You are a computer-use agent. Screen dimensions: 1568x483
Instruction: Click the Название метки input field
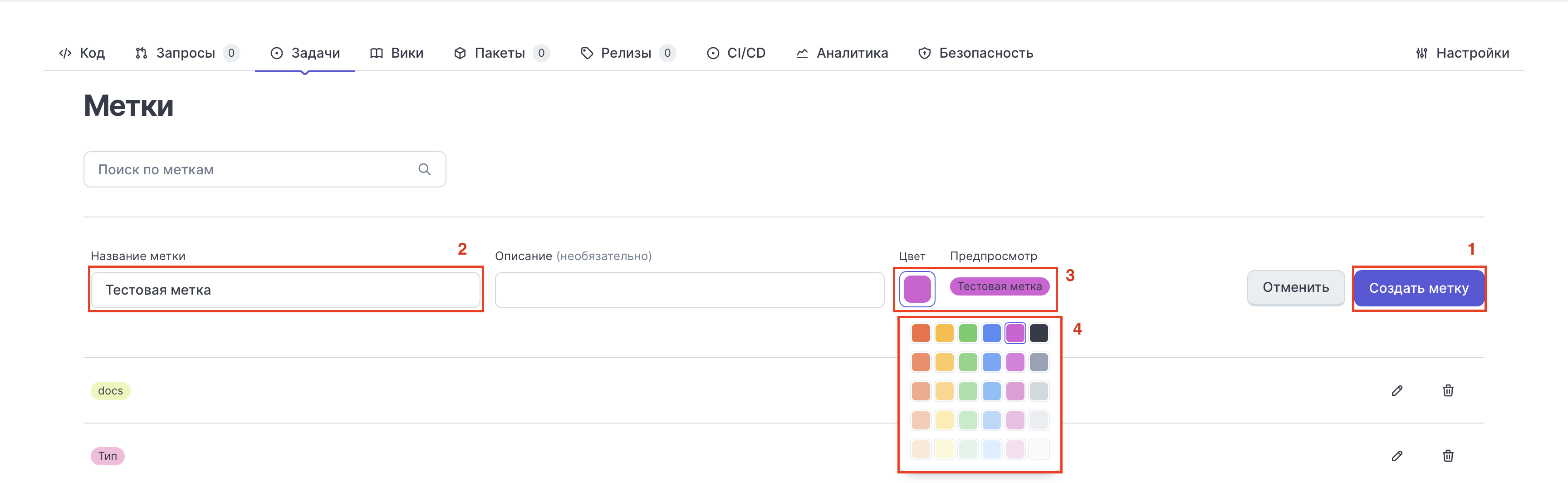pyautogui.click(x=285, y=290)
